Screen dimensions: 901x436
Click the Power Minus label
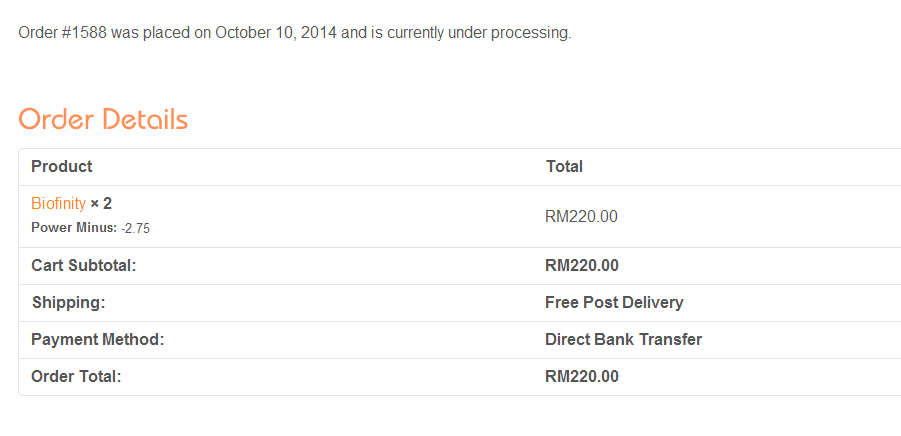[74, 228]
